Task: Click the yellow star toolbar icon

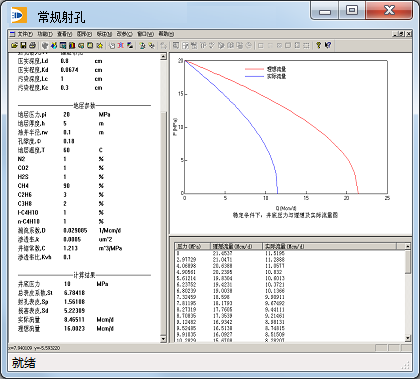Action: point(99,45)
